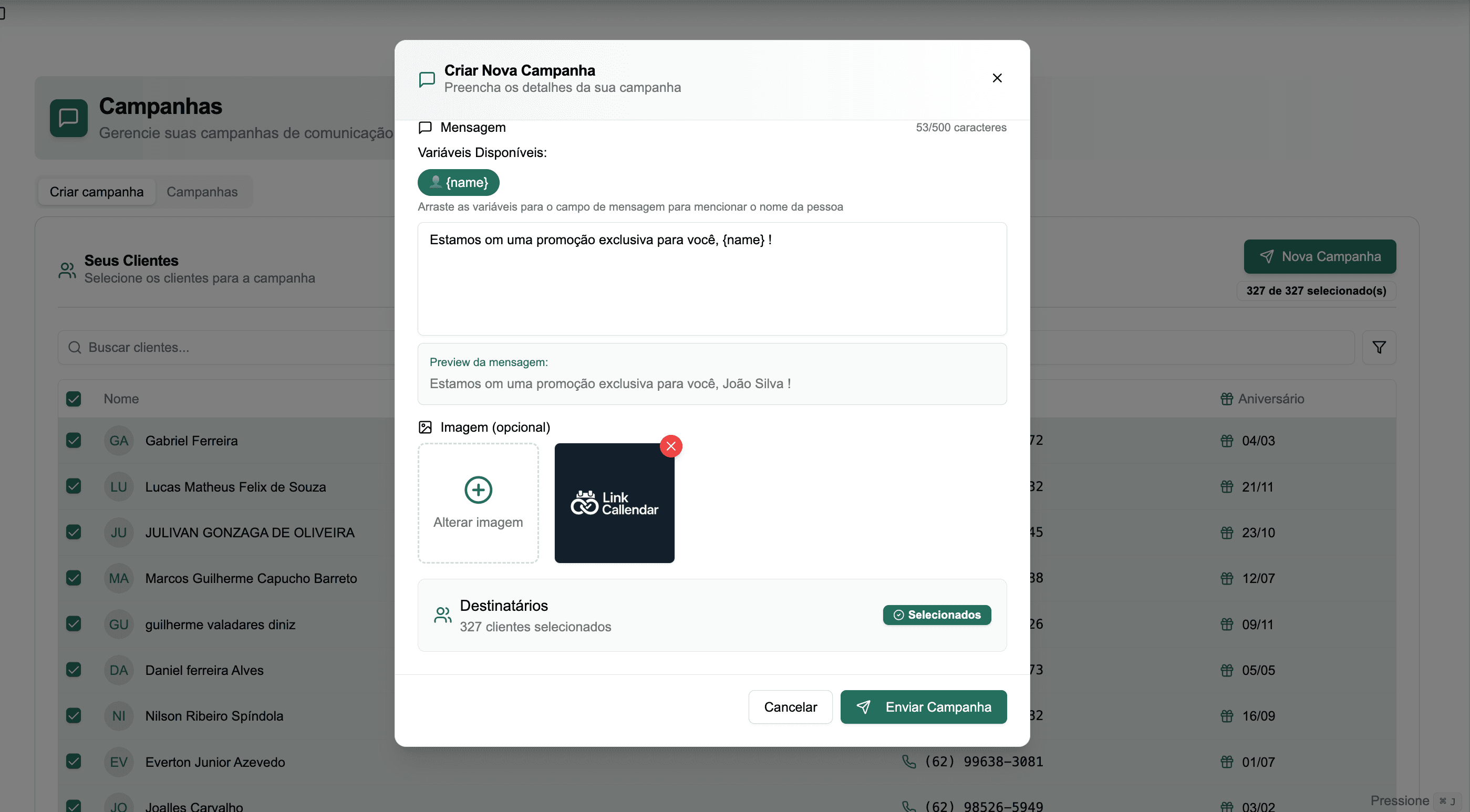This screenshot has height=812, width=1470.
Task: Uncheck the select-all Nome checkbox
Action: pyautogui.click(x=74, y=399)
